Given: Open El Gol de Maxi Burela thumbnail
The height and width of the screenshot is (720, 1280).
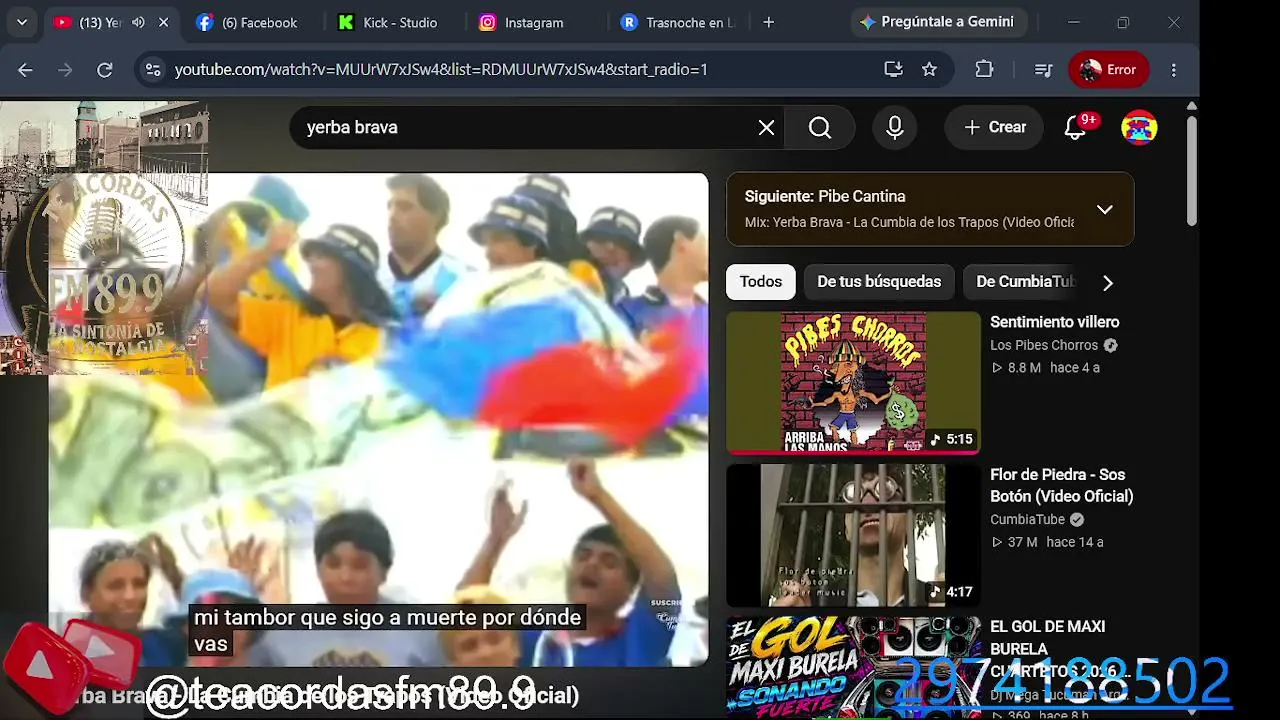Looking at the screenshot, I should tap(853, 667).
